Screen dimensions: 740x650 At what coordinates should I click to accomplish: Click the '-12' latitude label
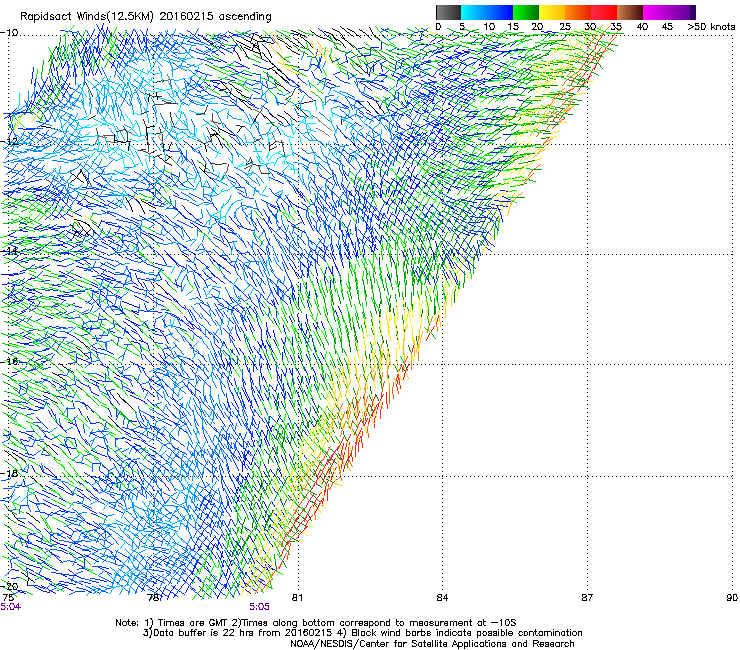pos(9,142)
